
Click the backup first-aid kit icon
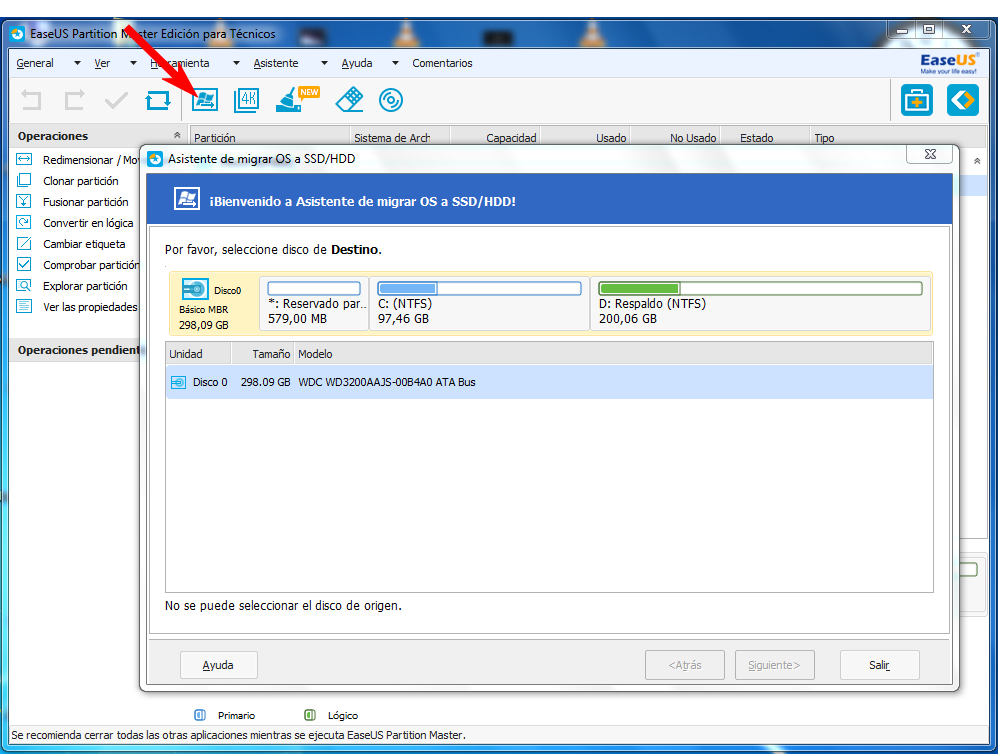[917, 100]
